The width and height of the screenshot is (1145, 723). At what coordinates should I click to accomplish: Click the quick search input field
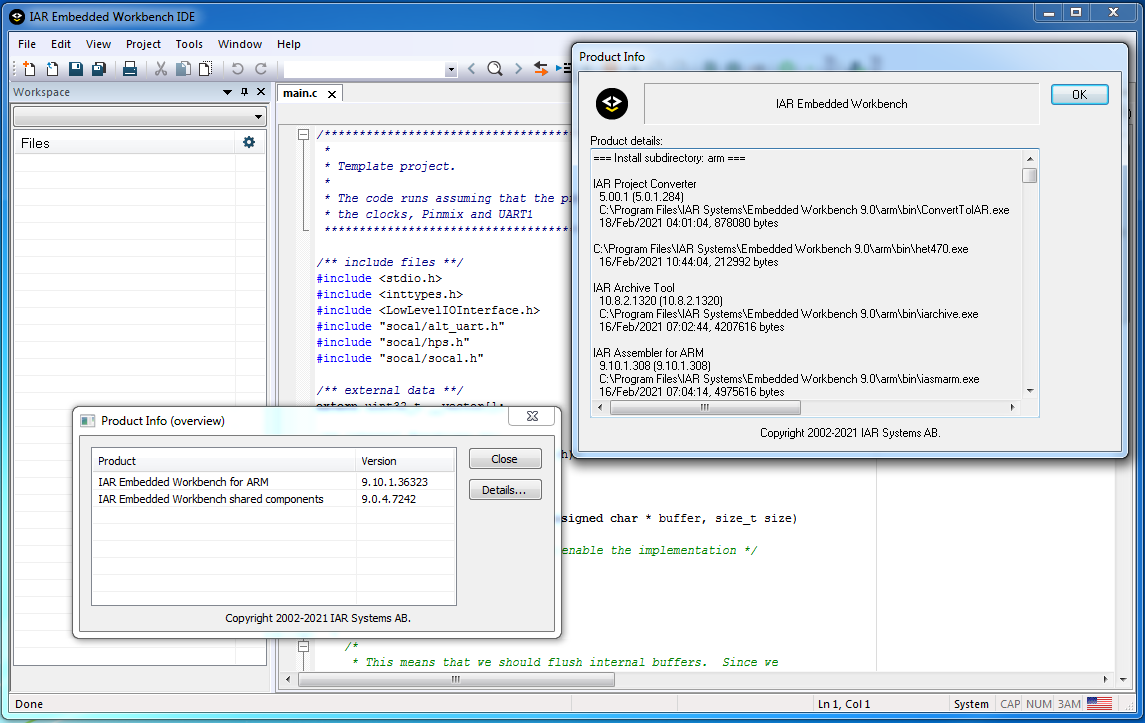364,69
